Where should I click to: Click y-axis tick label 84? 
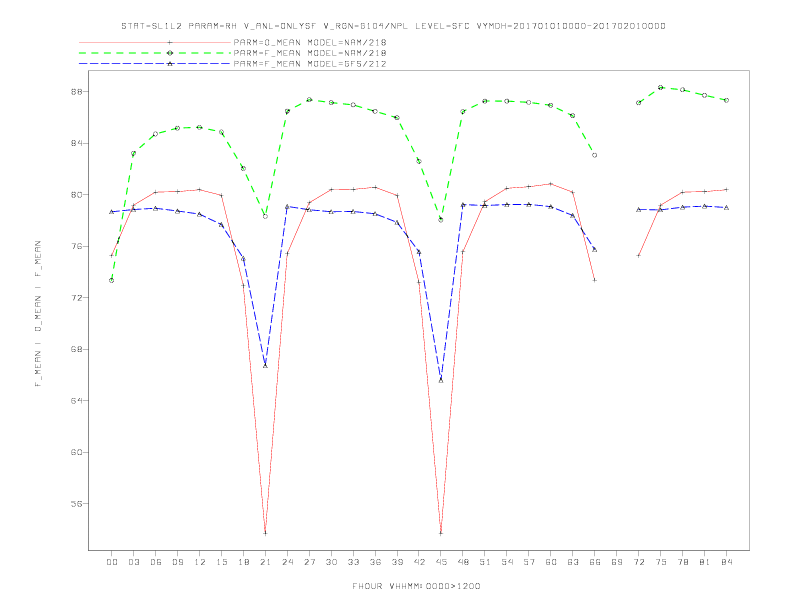click(x=76, y=143)
